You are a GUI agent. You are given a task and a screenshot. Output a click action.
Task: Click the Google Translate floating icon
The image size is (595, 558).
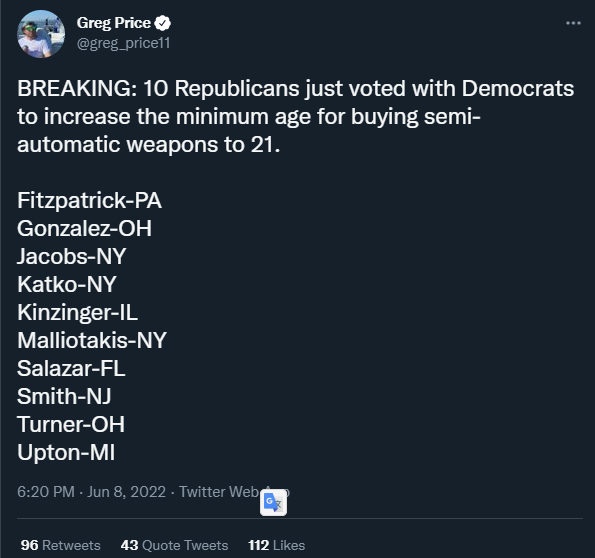pyautogui.click(x=273, y=503)
